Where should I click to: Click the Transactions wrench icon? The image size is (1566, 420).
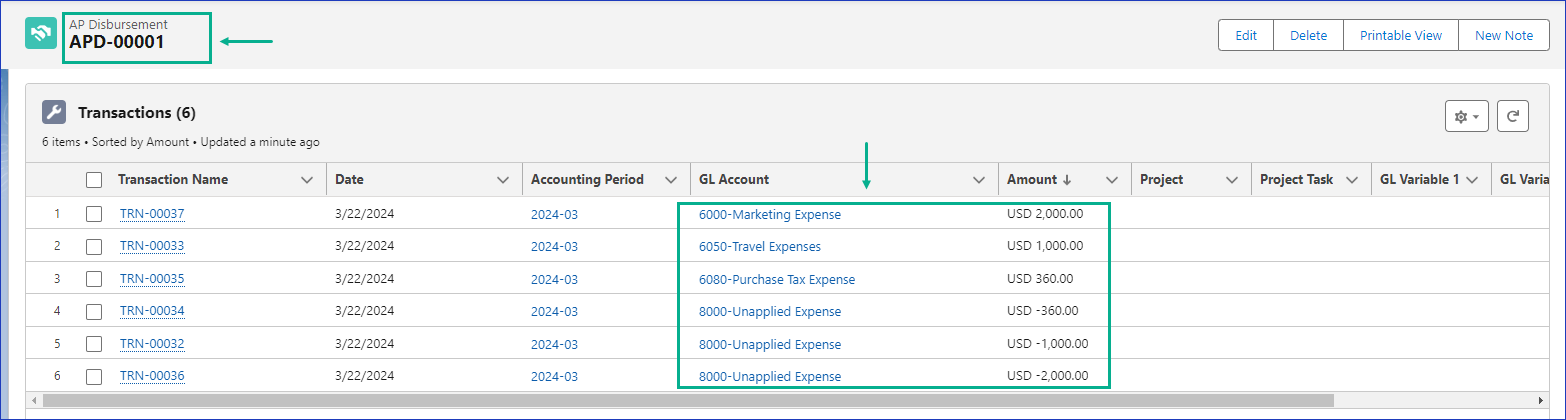tap(54, 112)
